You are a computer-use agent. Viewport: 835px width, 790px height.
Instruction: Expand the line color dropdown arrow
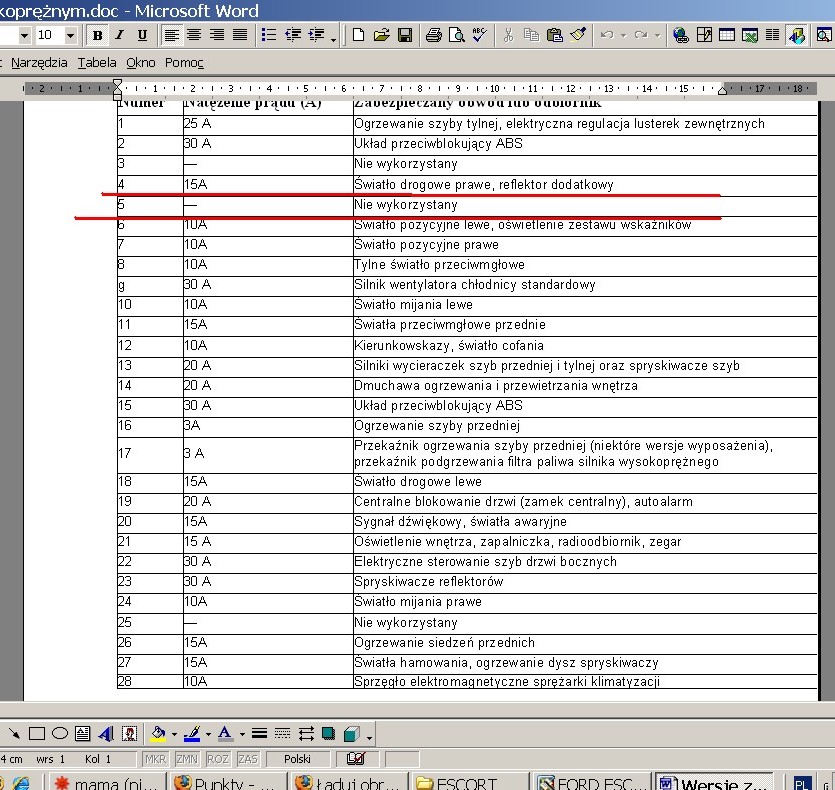click(x=208, y=735)
